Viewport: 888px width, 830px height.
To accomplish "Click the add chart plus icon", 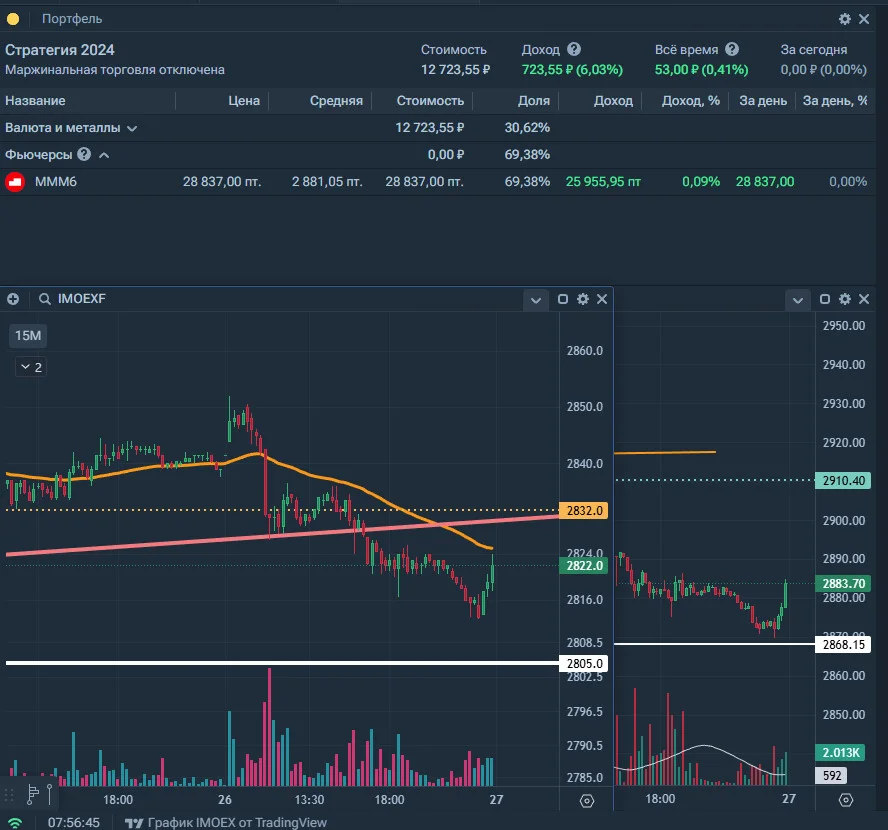I will pyautogui.click(x=13, y=299).
